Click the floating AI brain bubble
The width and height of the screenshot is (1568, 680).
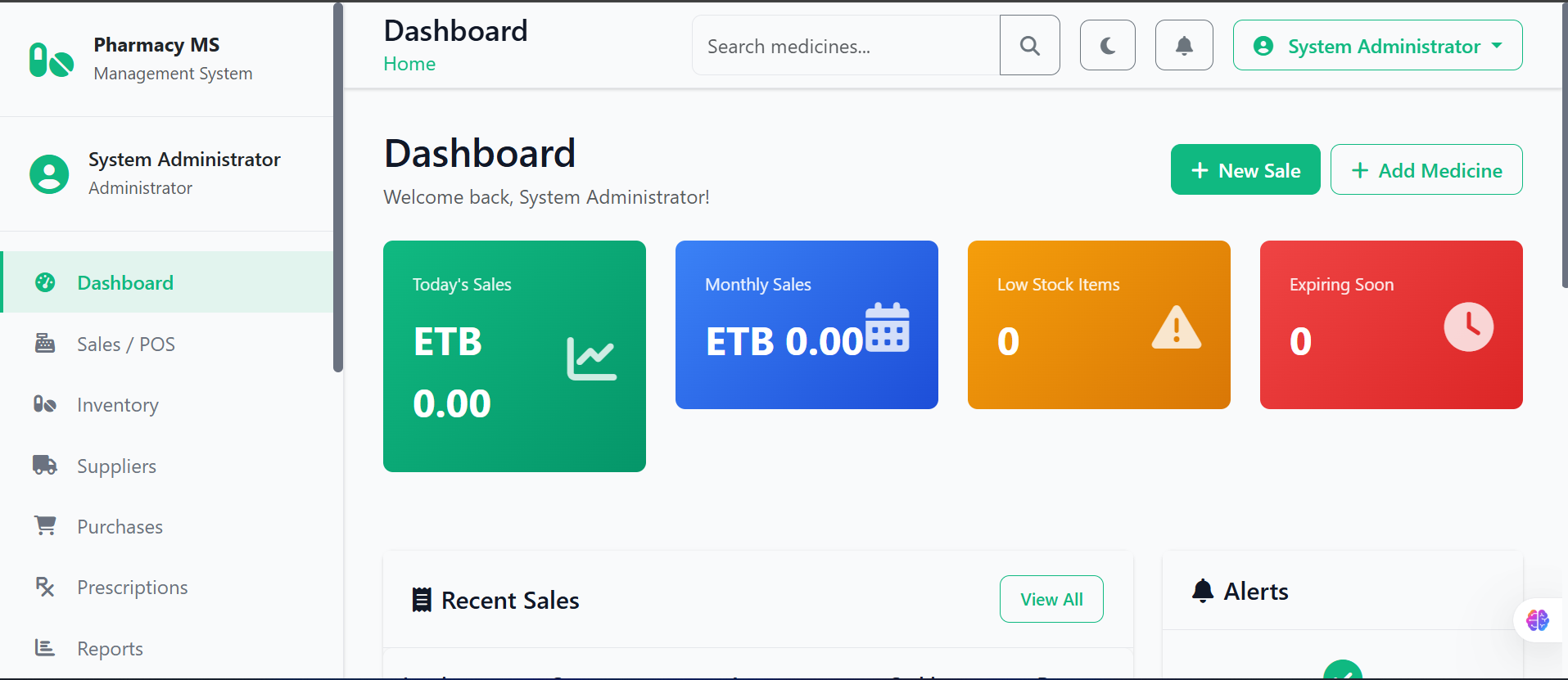1537,620
